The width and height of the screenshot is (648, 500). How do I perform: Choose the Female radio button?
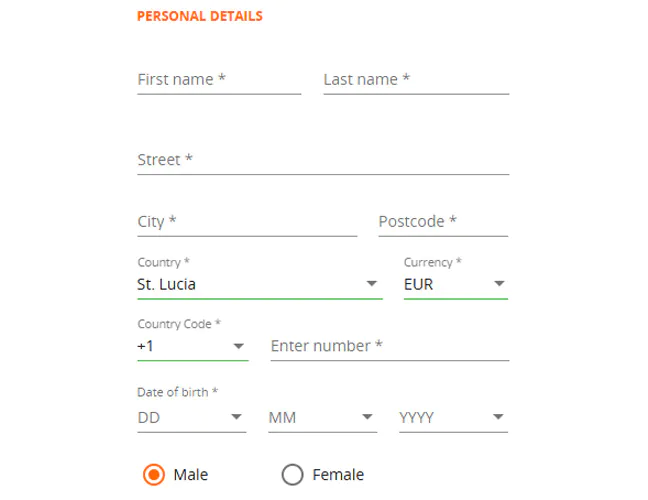tap(292, 475)
